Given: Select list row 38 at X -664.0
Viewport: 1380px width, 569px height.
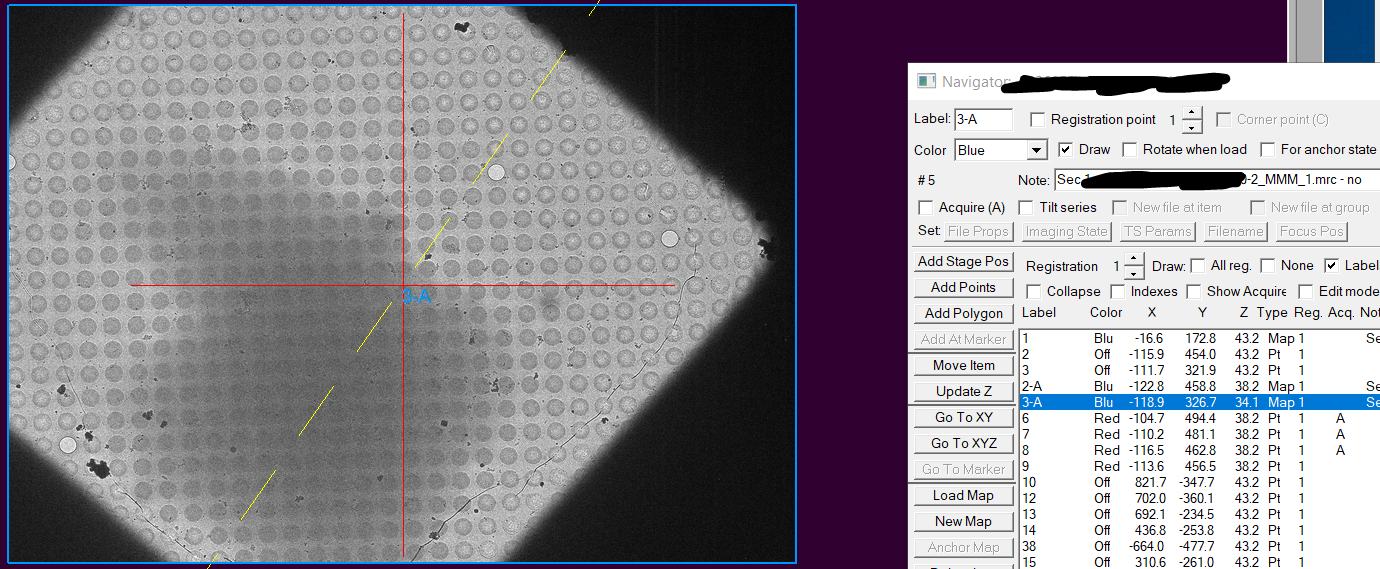Looking at the screenshot, I should pos(1199,547).
